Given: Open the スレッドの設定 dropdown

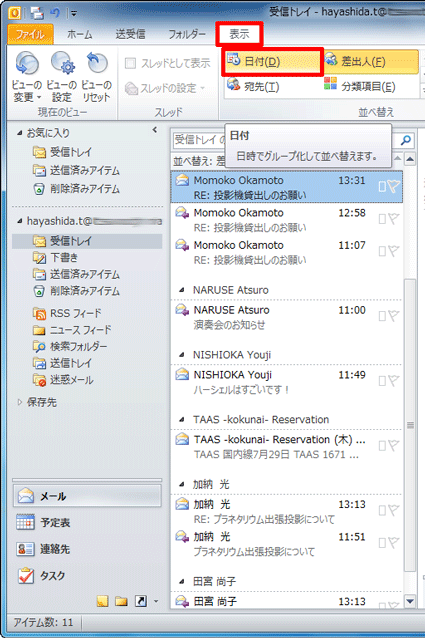Looking at the screenshot, I should coord(165,88).
